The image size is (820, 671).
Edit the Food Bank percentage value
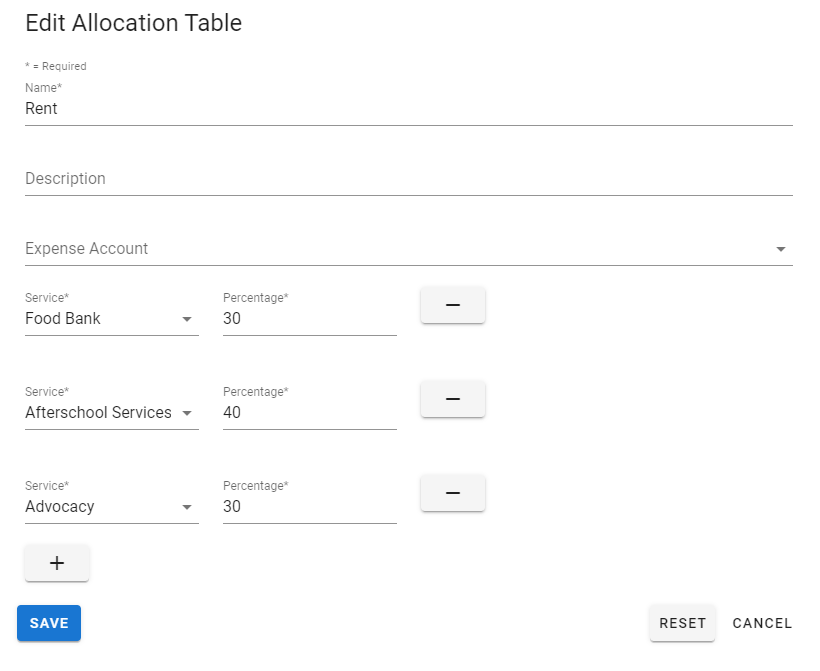(300, 318)
